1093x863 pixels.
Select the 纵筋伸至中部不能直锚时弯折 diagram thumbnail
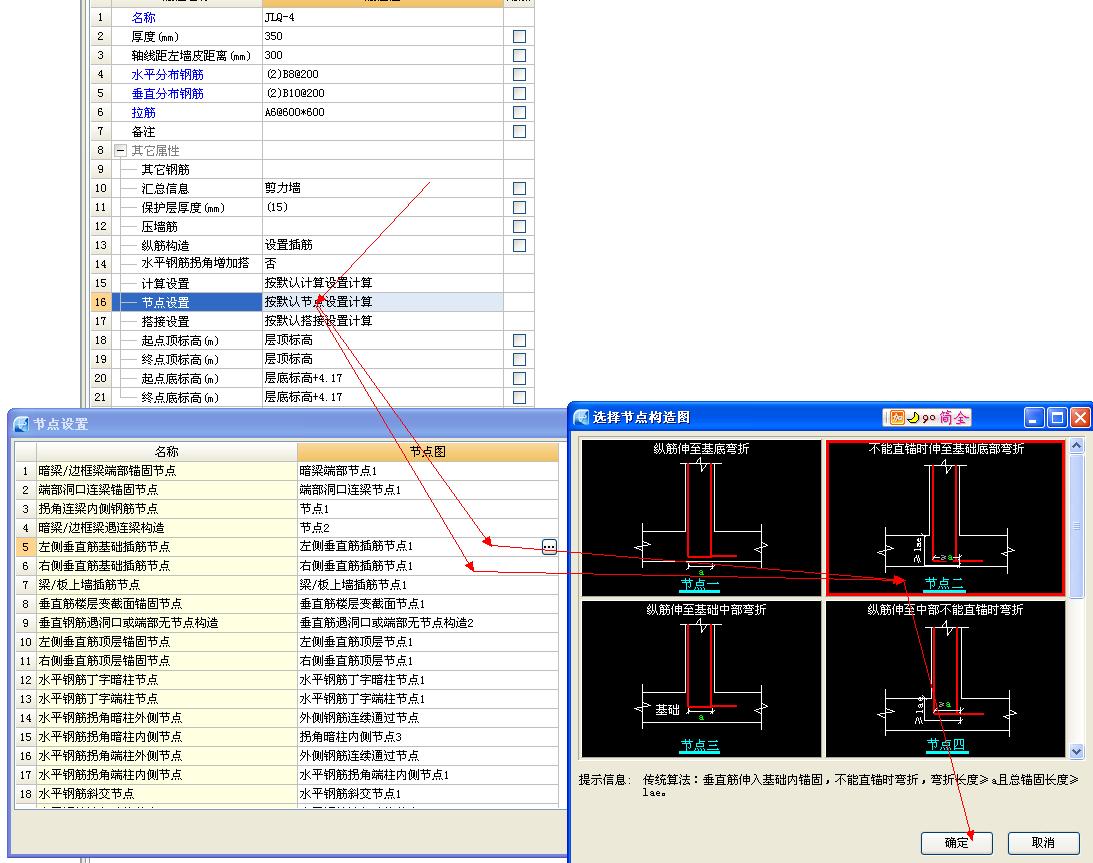pos(946,679)
